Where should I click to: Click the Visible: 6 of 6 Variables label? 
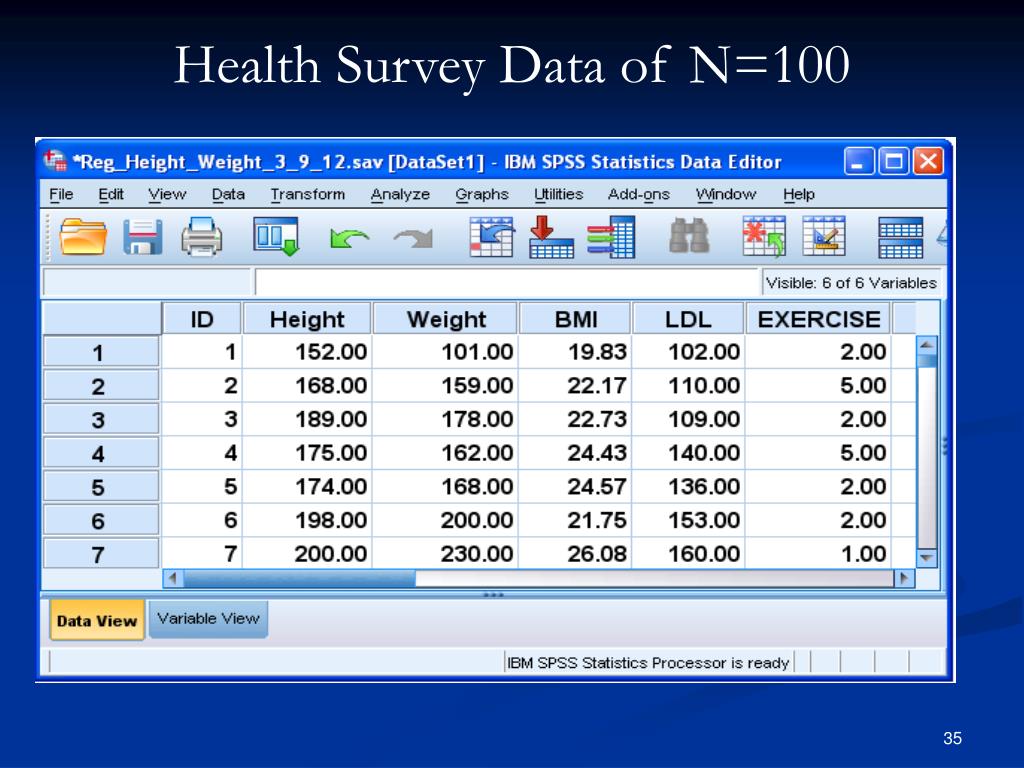(x=851, y=283)
